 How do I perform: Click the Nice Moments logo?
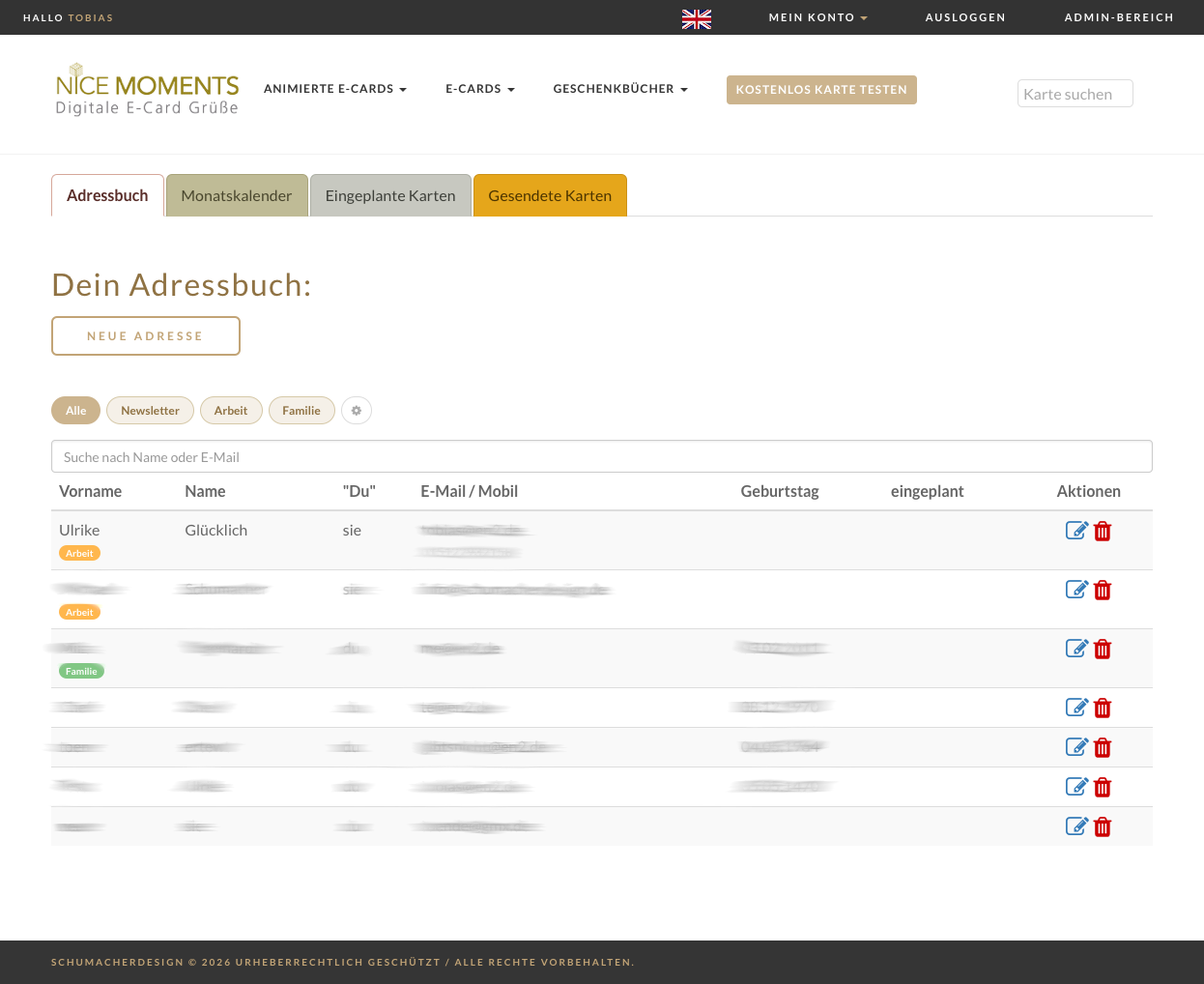[147, 90]
